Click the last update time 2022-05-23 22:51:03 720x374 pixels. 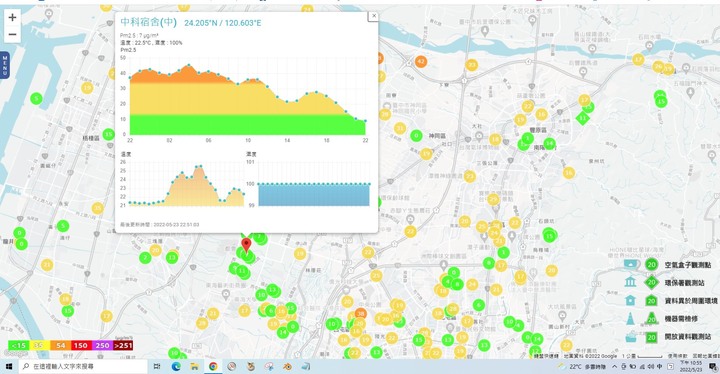click(x=159, y=225)
